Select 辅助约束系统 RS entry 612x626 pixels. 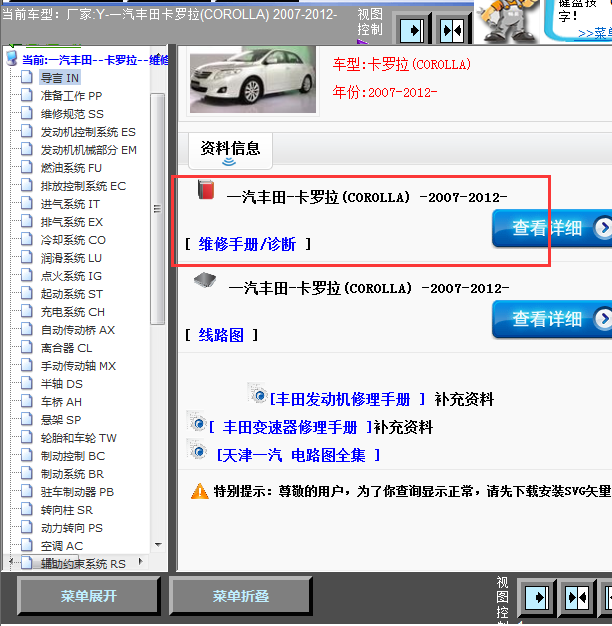click(83, 564)
